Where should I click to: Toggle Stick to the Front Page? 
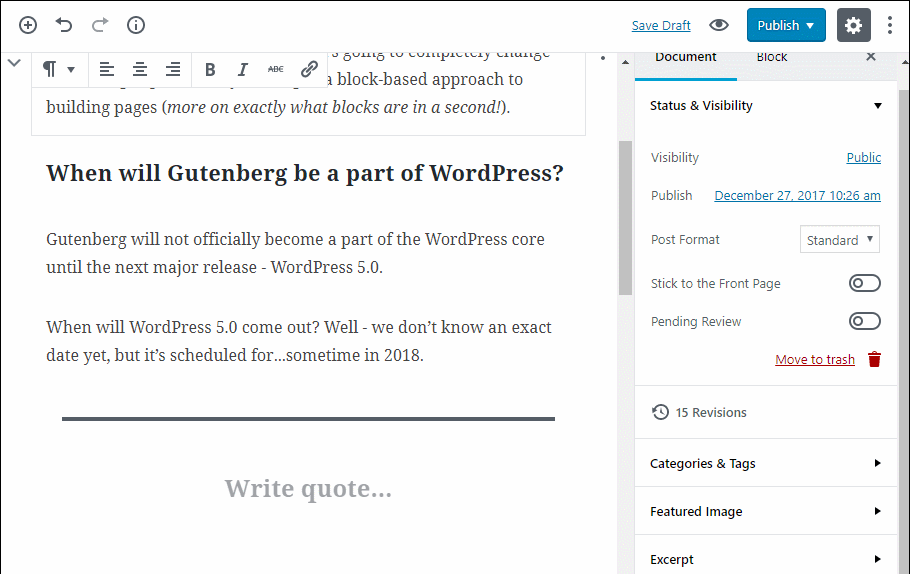click(865, 283)
